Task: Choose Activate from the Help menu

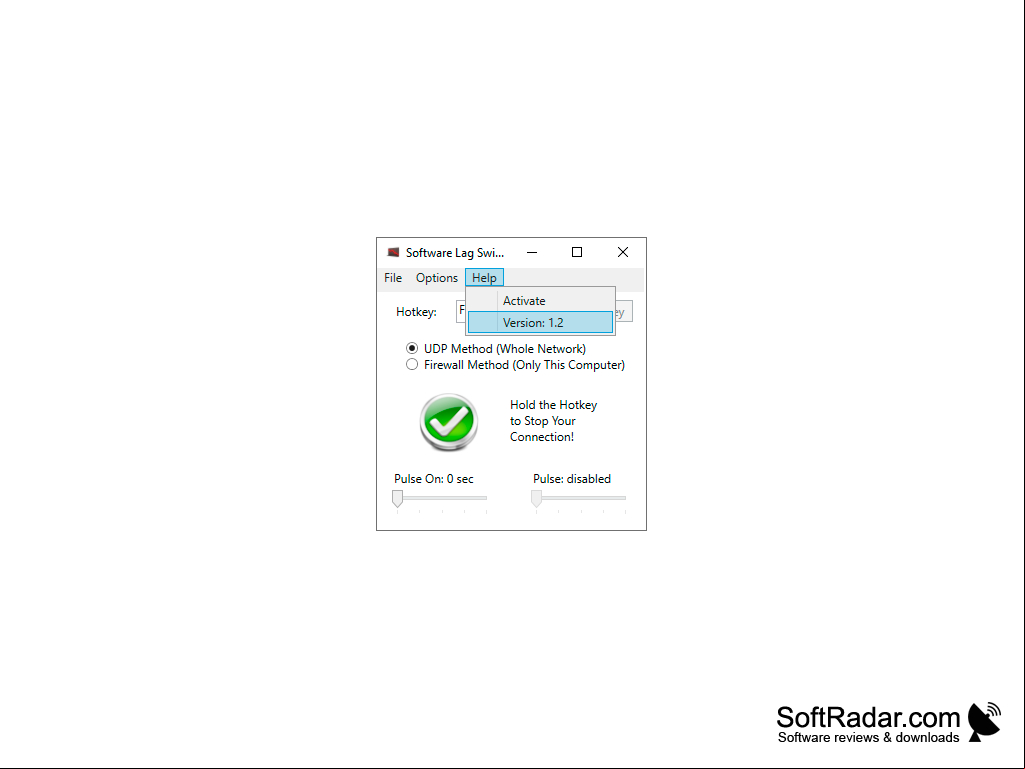Action: pos(541,301)
